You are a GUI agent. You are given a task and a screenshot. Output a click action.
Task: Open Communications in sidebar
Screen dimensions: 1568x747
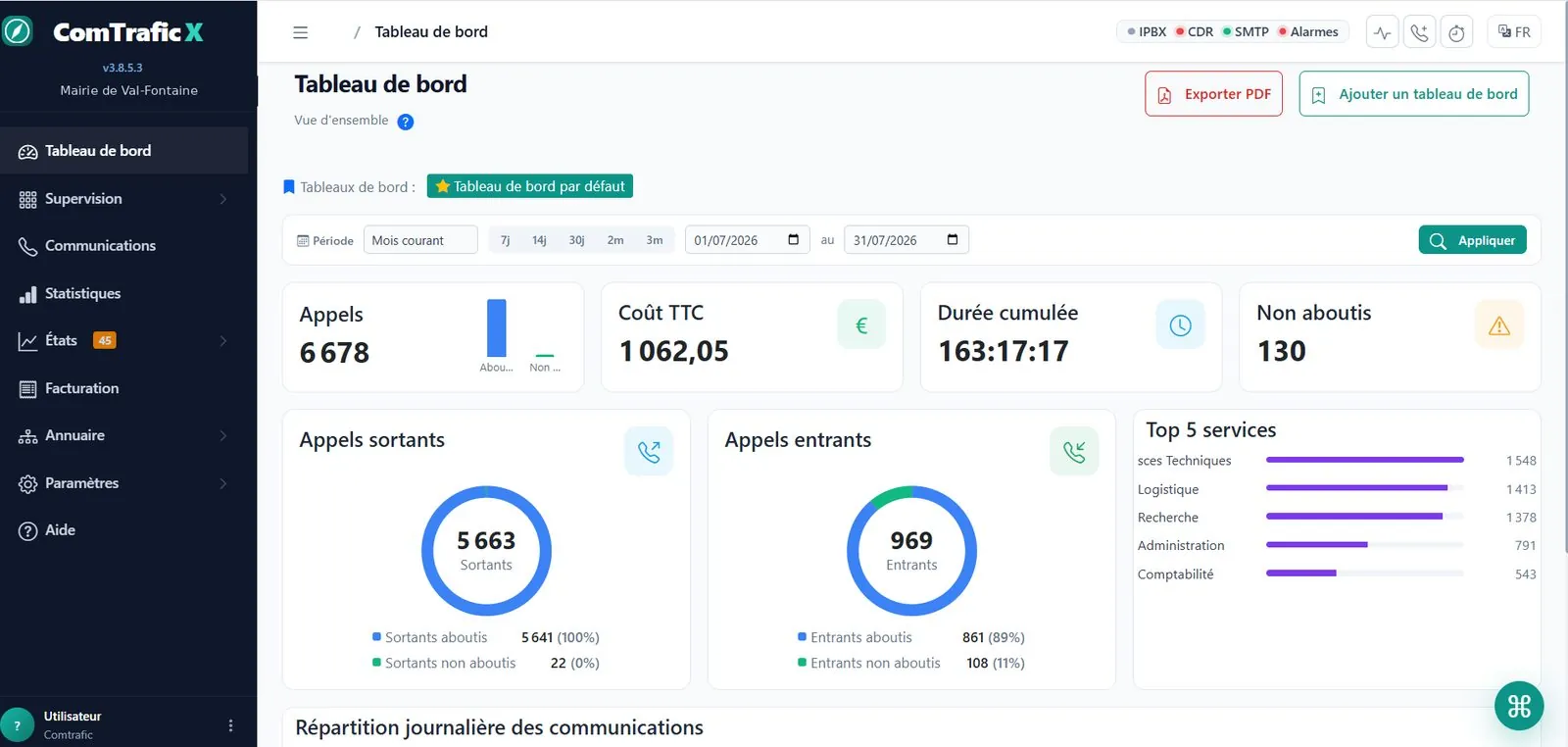tap(123, 246)
